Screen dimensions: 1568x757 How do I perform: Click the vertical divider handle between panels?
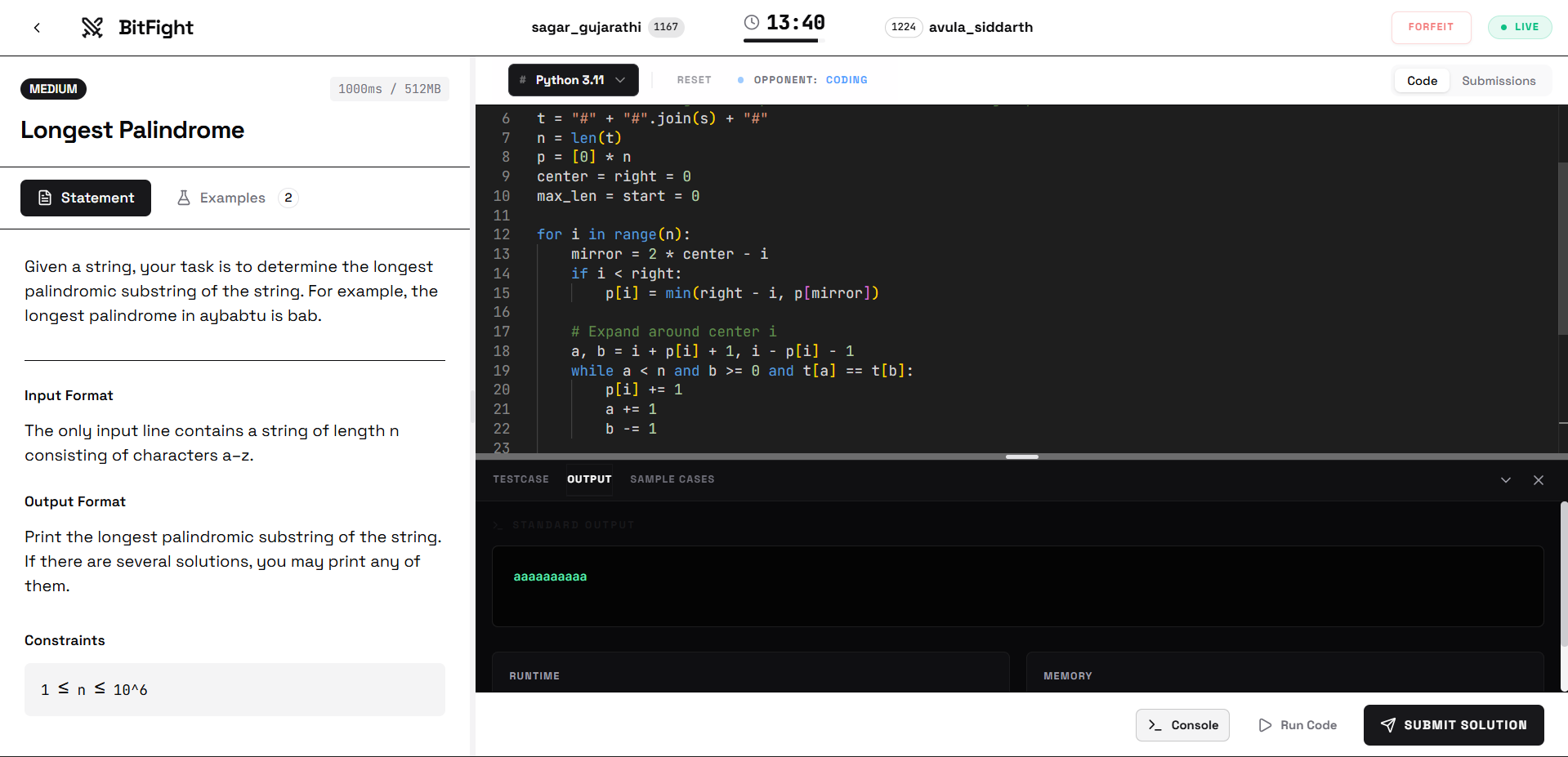pyautogui.click(x=472, y=406)
